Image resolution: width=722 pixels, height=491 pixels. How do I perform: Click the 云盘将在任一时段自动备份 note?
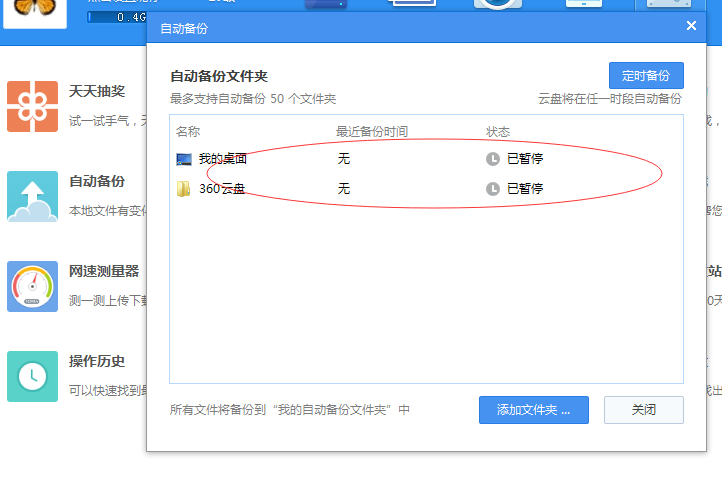click(x=610, y=99)
